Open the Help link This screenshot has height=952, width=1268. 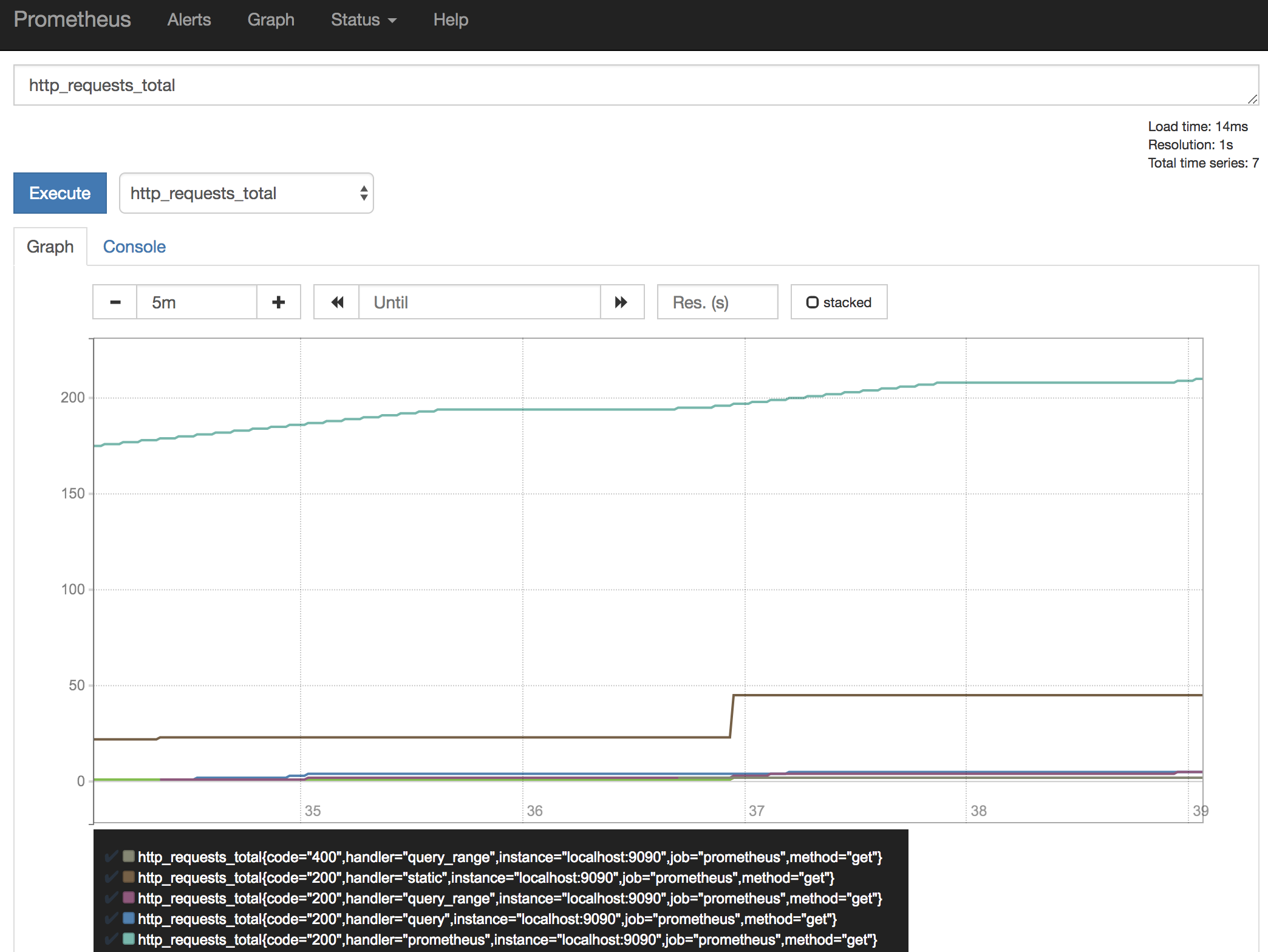pos(451,20)
